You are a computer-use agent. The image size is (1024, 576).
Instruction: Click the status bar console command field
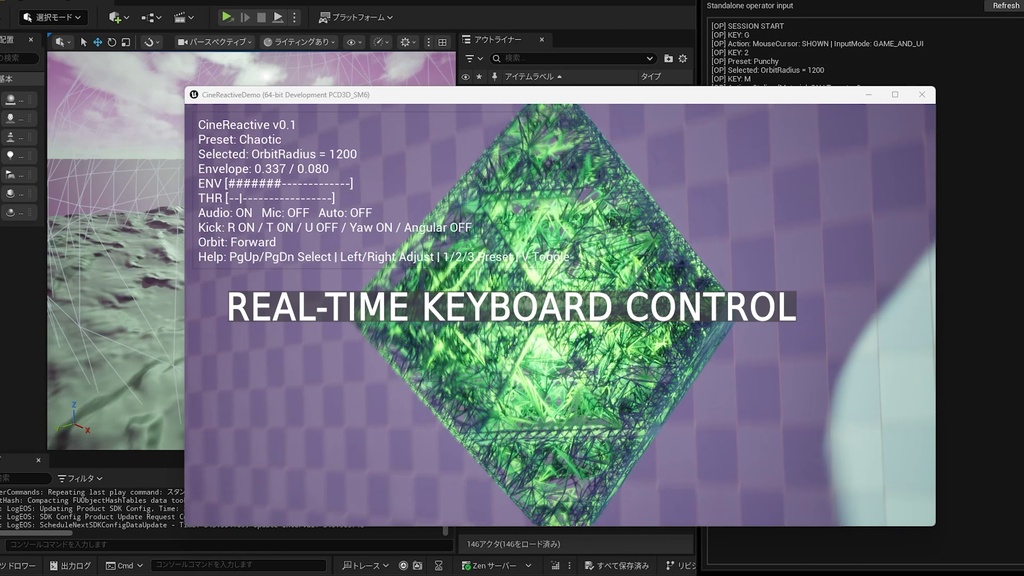[238, 565]
